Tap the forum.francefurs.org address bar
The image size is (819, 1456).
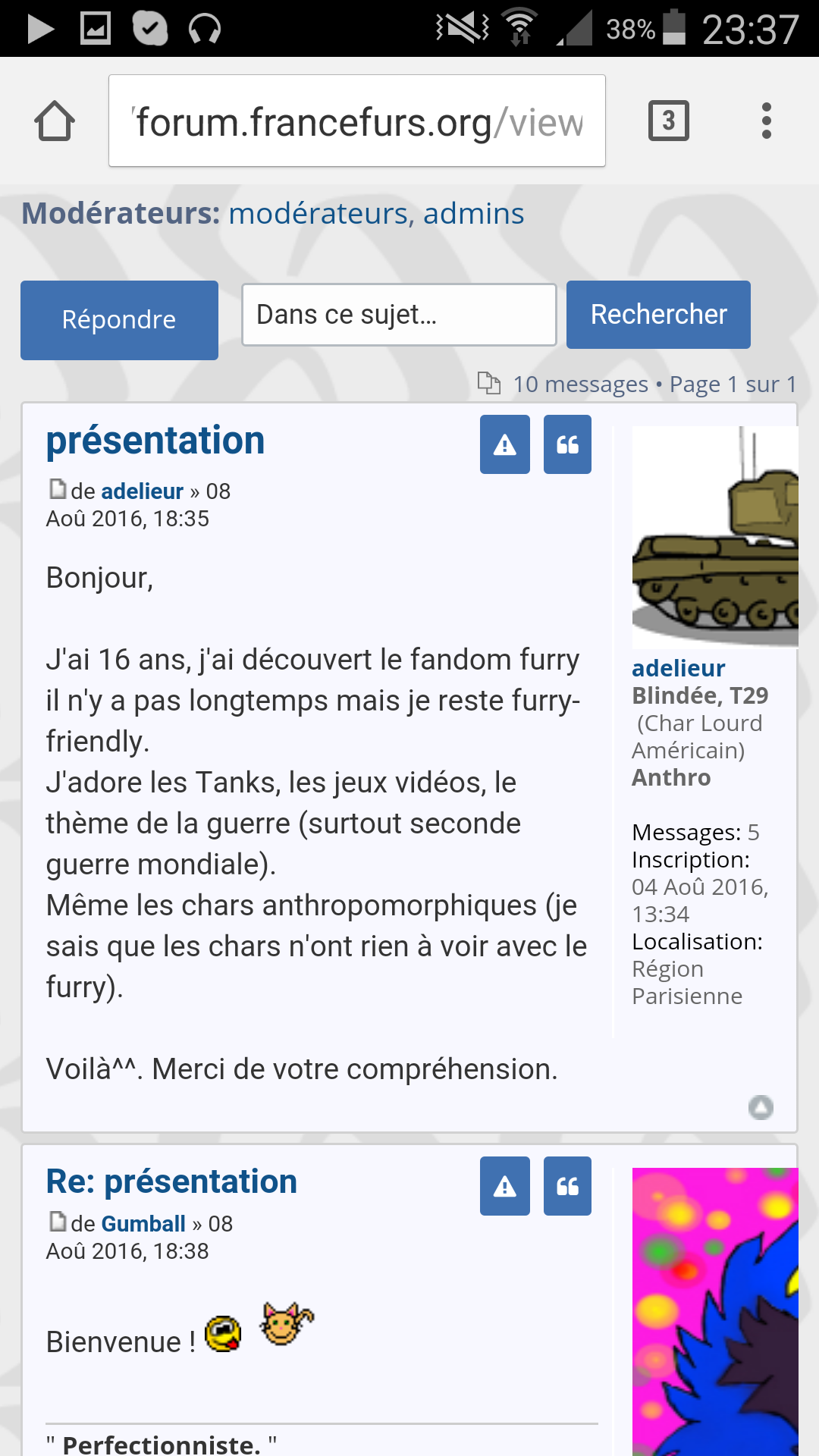[356, 121]
